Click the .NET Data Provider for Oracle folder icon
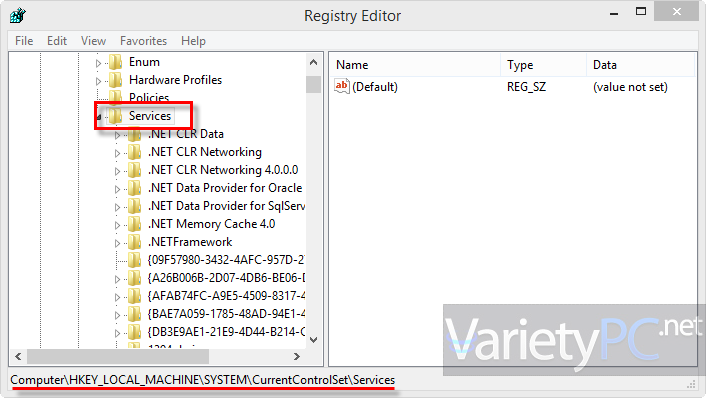Image resolution: width=706 pixels, height=398 pixels. [134, 188]
